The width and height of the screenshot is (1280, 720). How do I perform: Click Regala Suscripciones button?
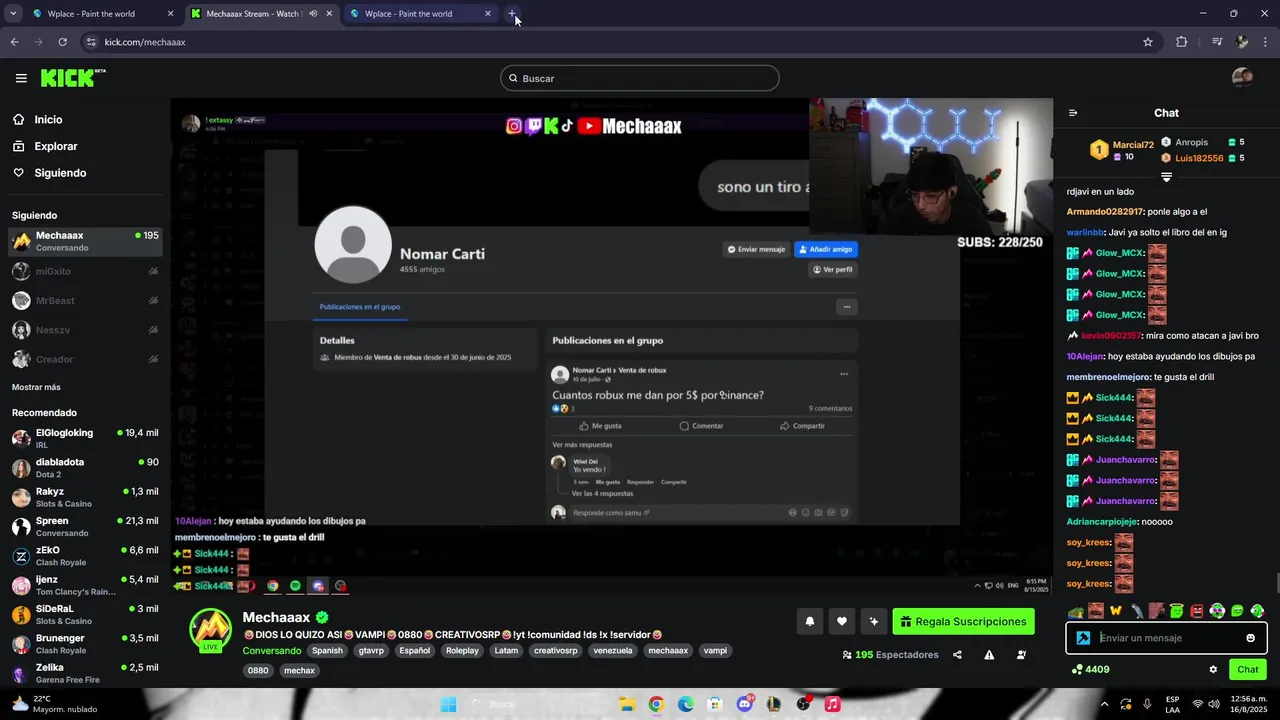click(963, 621)
